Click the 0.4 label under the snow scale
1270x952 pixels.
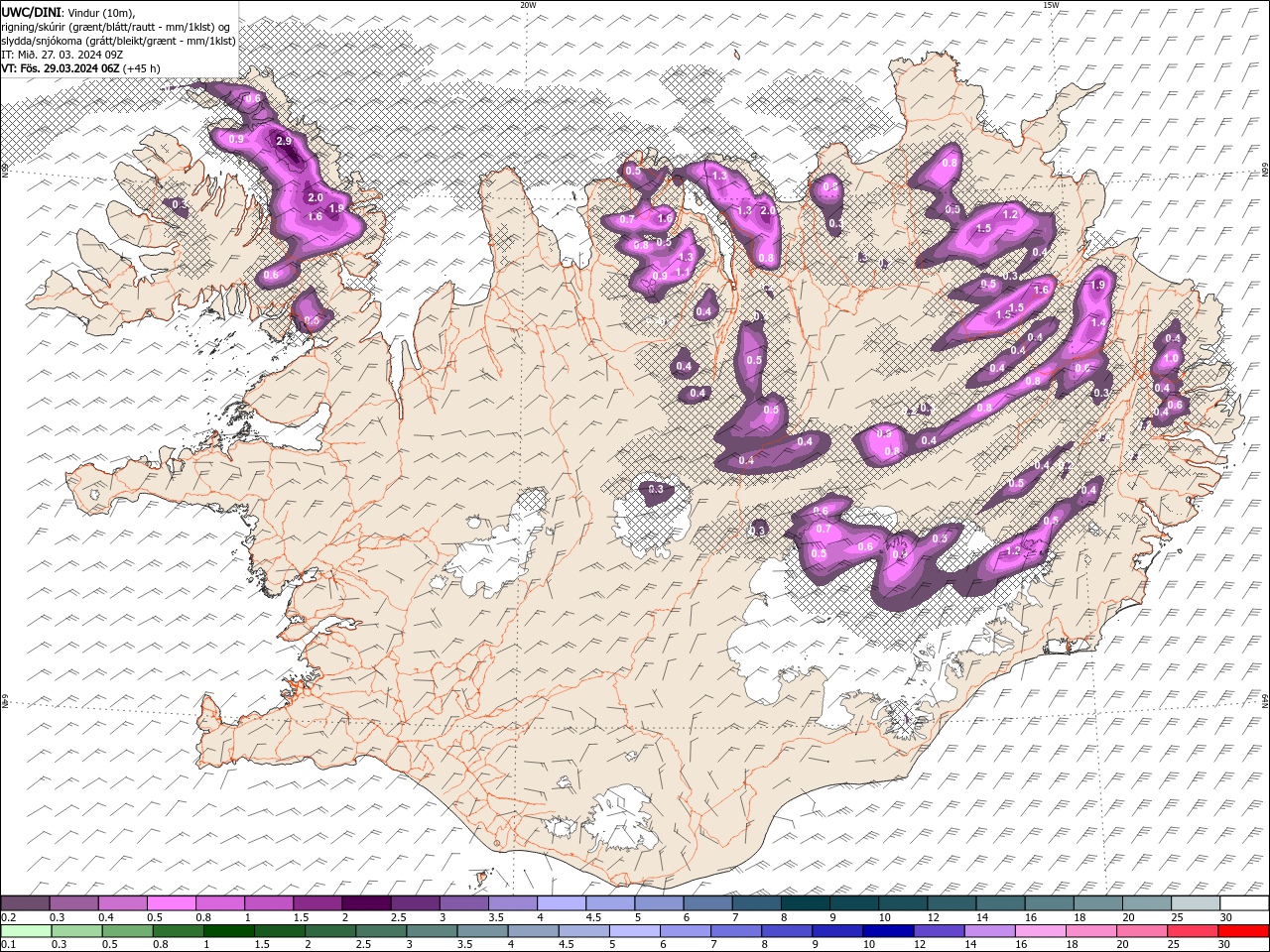pyautogui.click(x=105, y=917)
